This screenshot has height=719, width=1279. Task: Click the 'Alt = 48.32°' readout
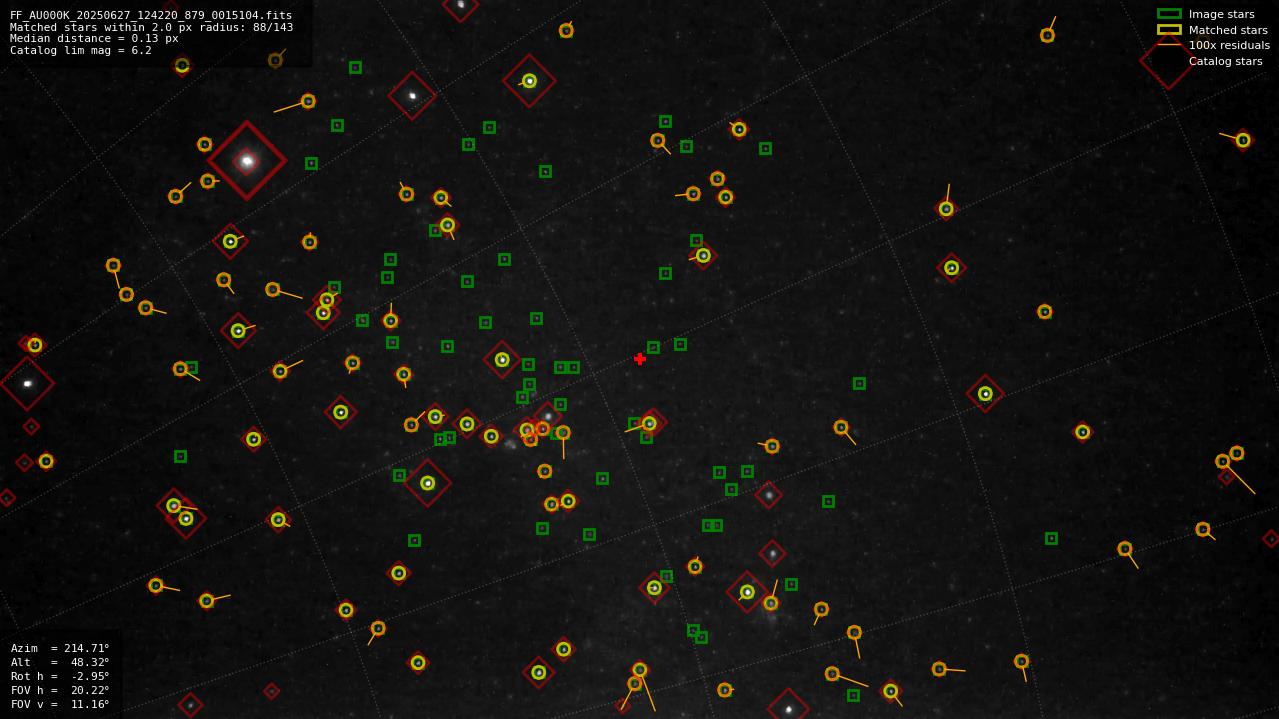click(60, 662)
